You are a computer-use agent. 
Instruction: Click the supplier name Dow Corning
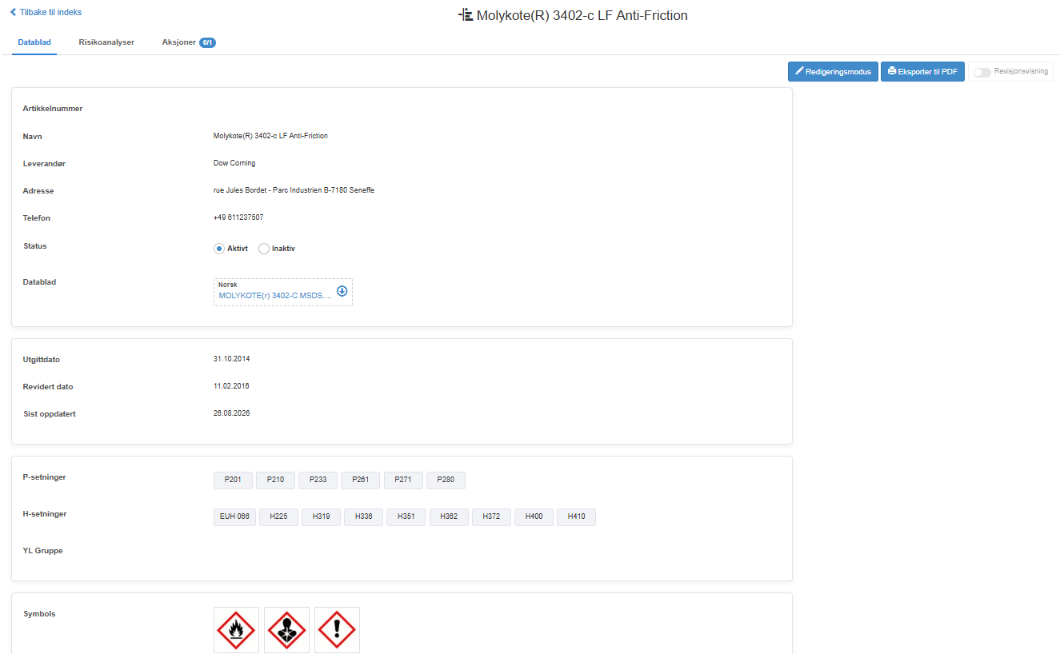(x=235, y=163)
